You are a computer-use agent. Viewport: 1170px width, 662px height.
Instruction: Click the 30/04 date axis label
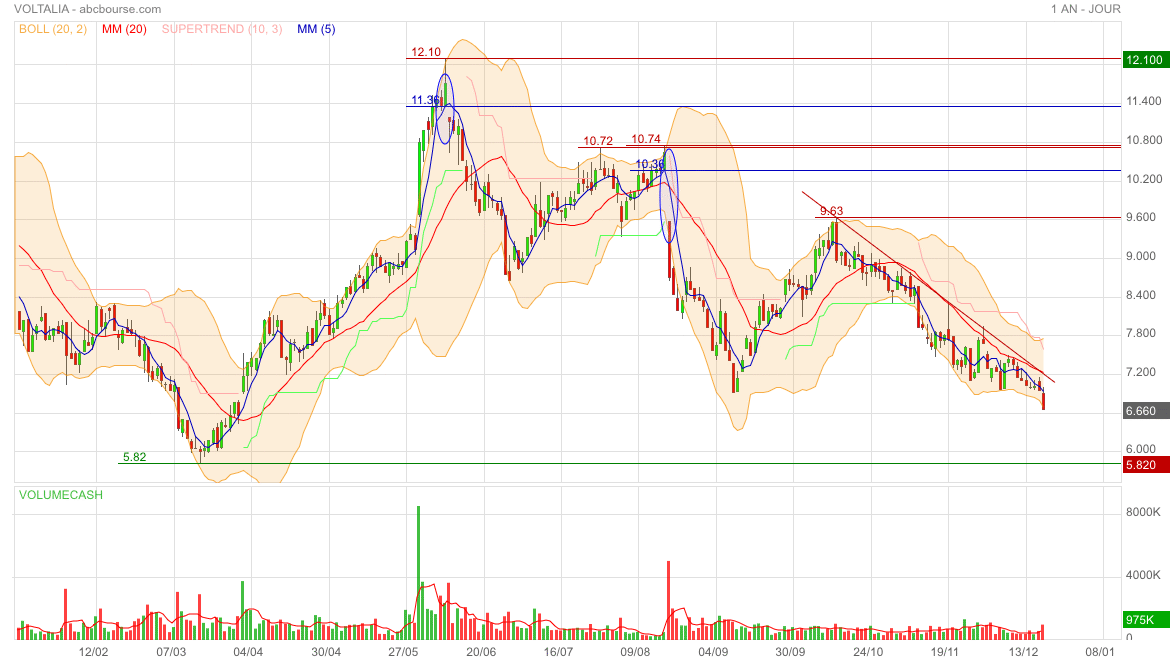(x=326, y=652)
